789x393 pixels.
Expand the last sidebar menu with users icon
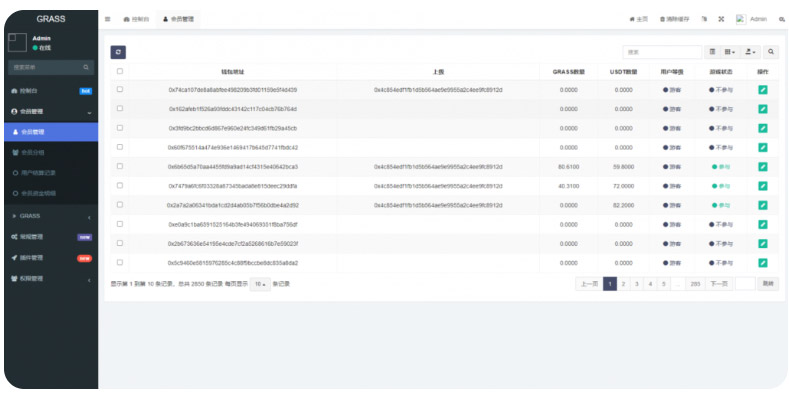pyautogui.click(x=51, y=279)
